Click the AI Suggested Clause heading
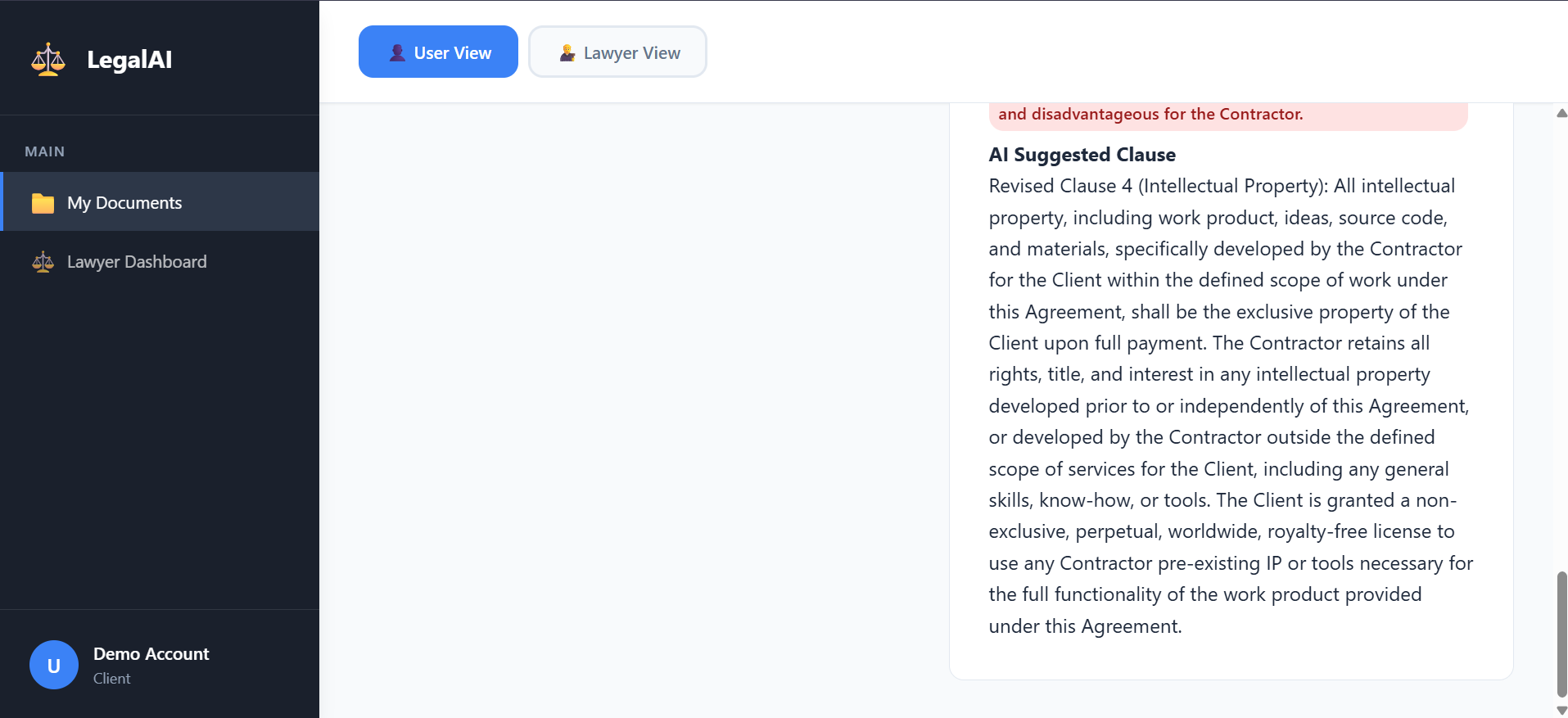Viewport: 1568px width, 718px height. 1082,155
